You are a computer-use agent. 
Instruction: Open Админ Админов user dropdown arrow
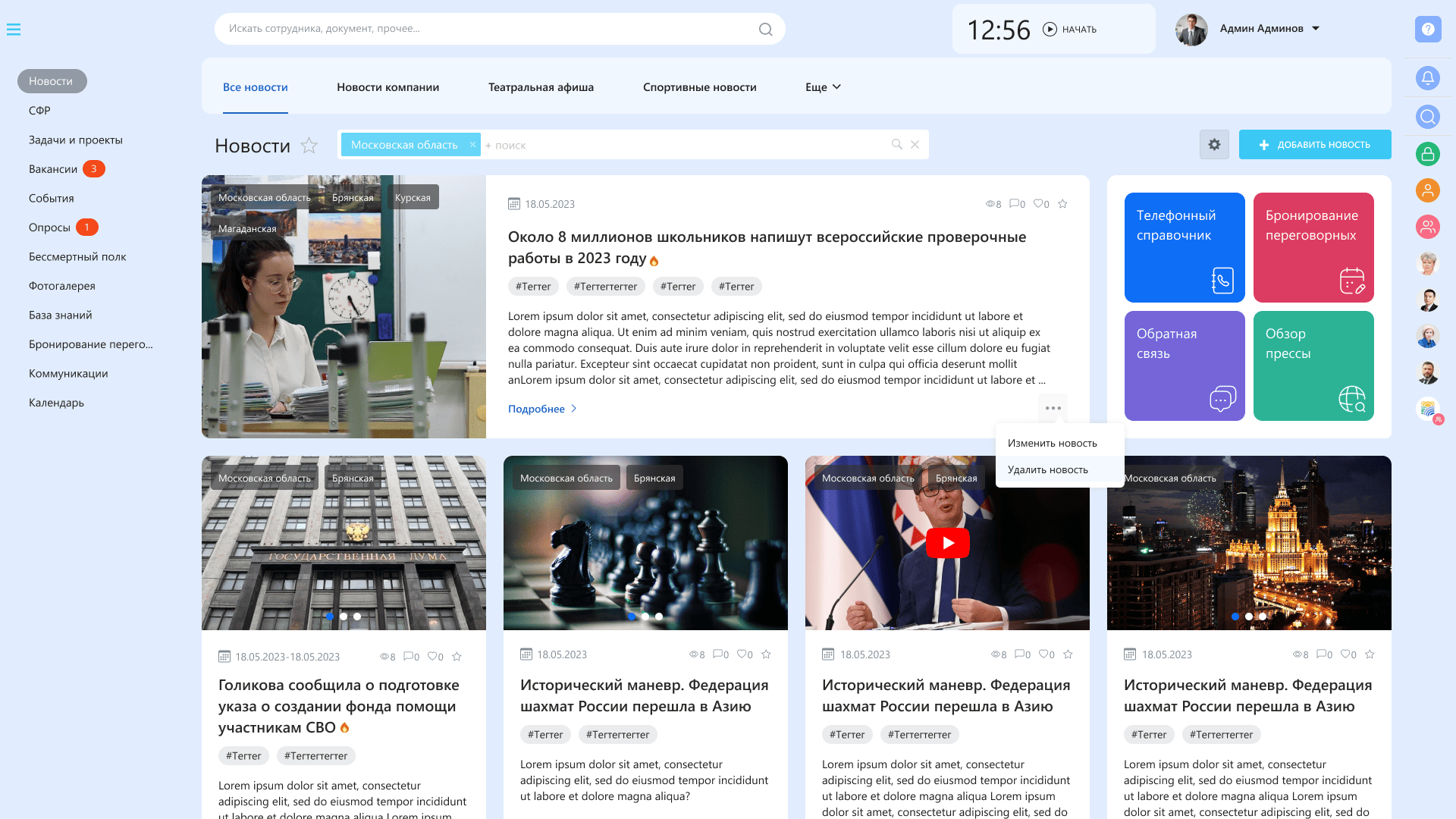[x=1316, y=29]
